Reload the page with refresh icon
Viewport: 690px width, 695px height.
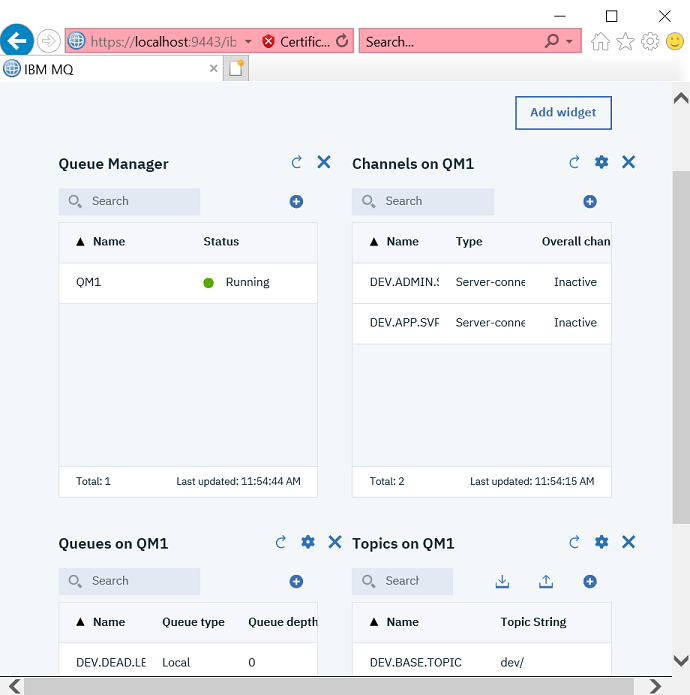point(342,41)
